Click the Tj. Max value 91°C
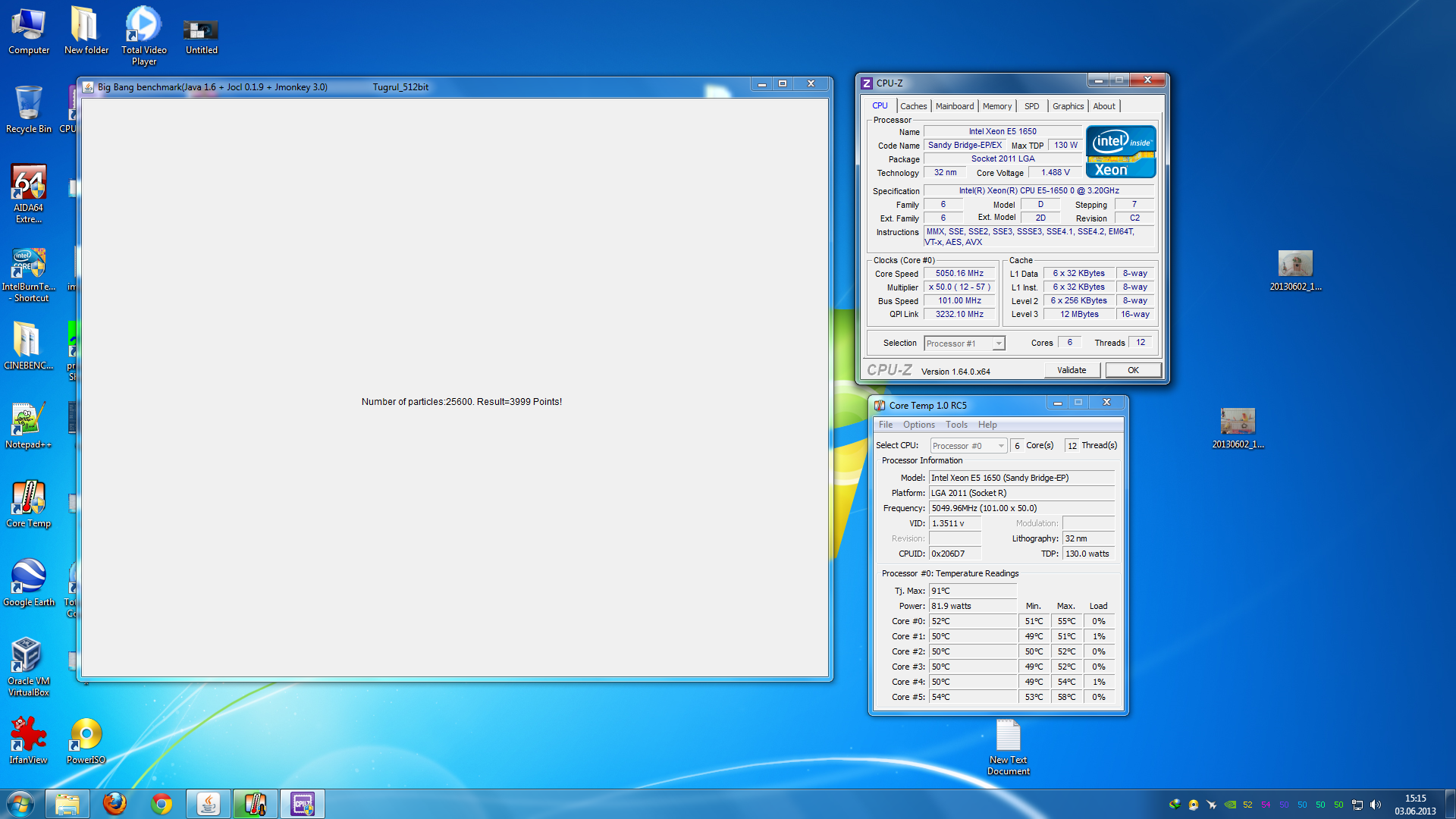This screenshot has height=819, width=1456. coord(973,591)
